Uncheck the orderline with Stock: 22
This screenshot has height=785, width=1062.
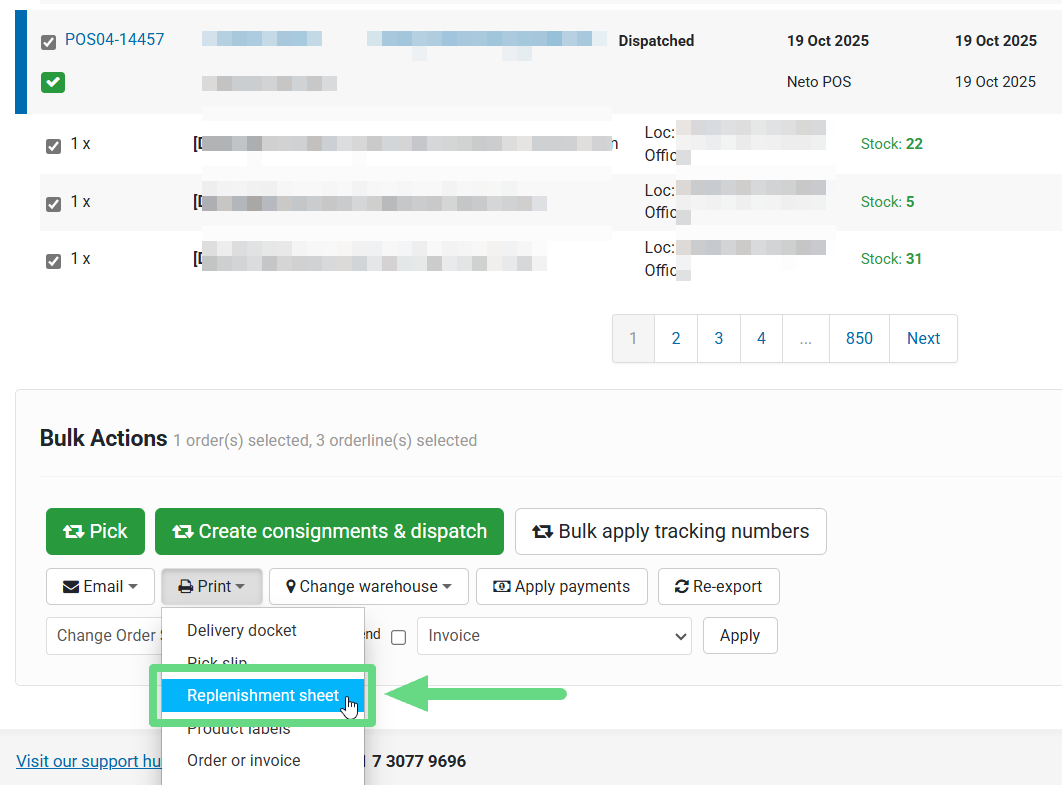[x=54, y=146]
